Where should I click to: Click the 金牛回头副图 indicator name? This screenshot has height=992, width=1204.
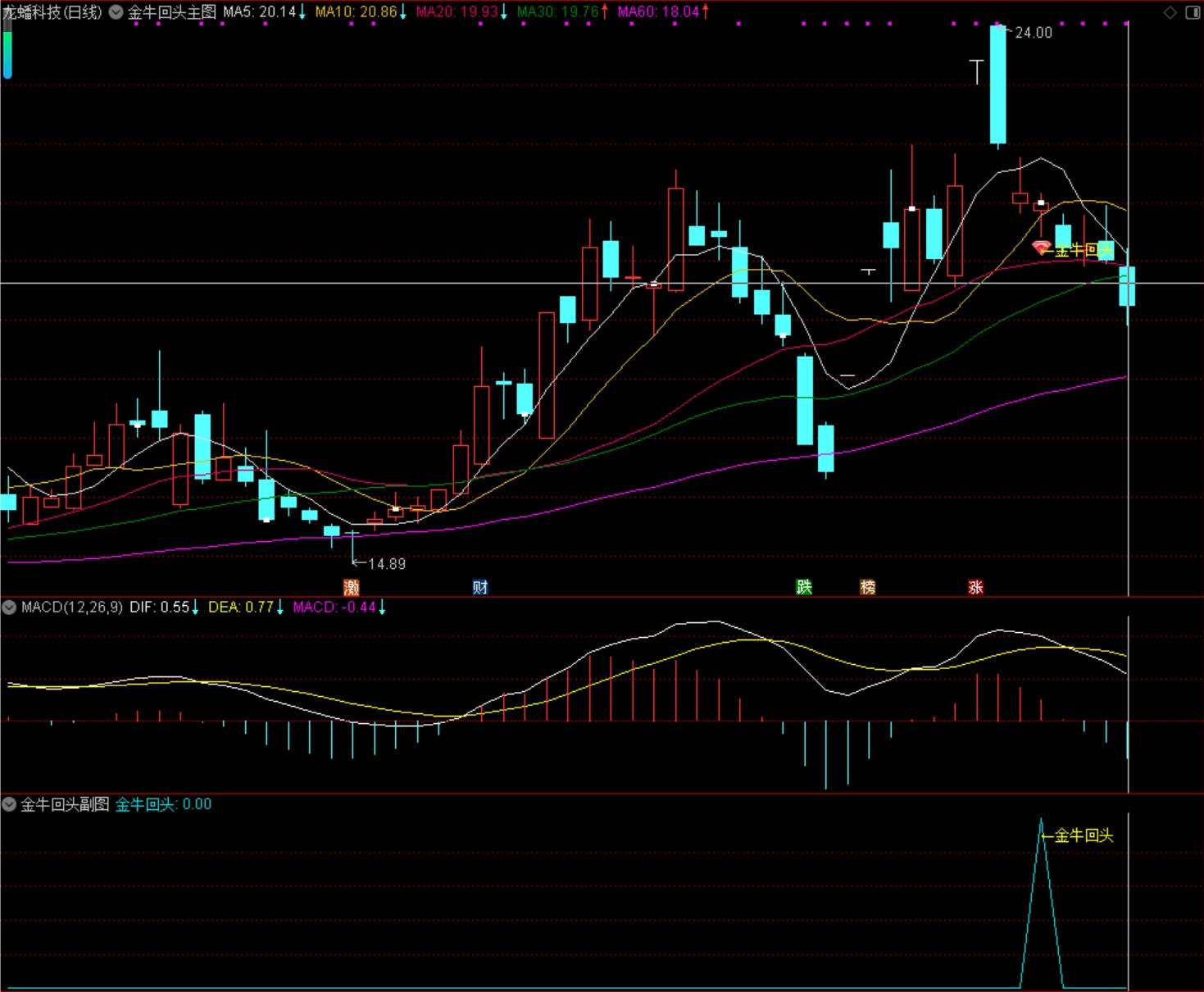click(x=65, y=804)
